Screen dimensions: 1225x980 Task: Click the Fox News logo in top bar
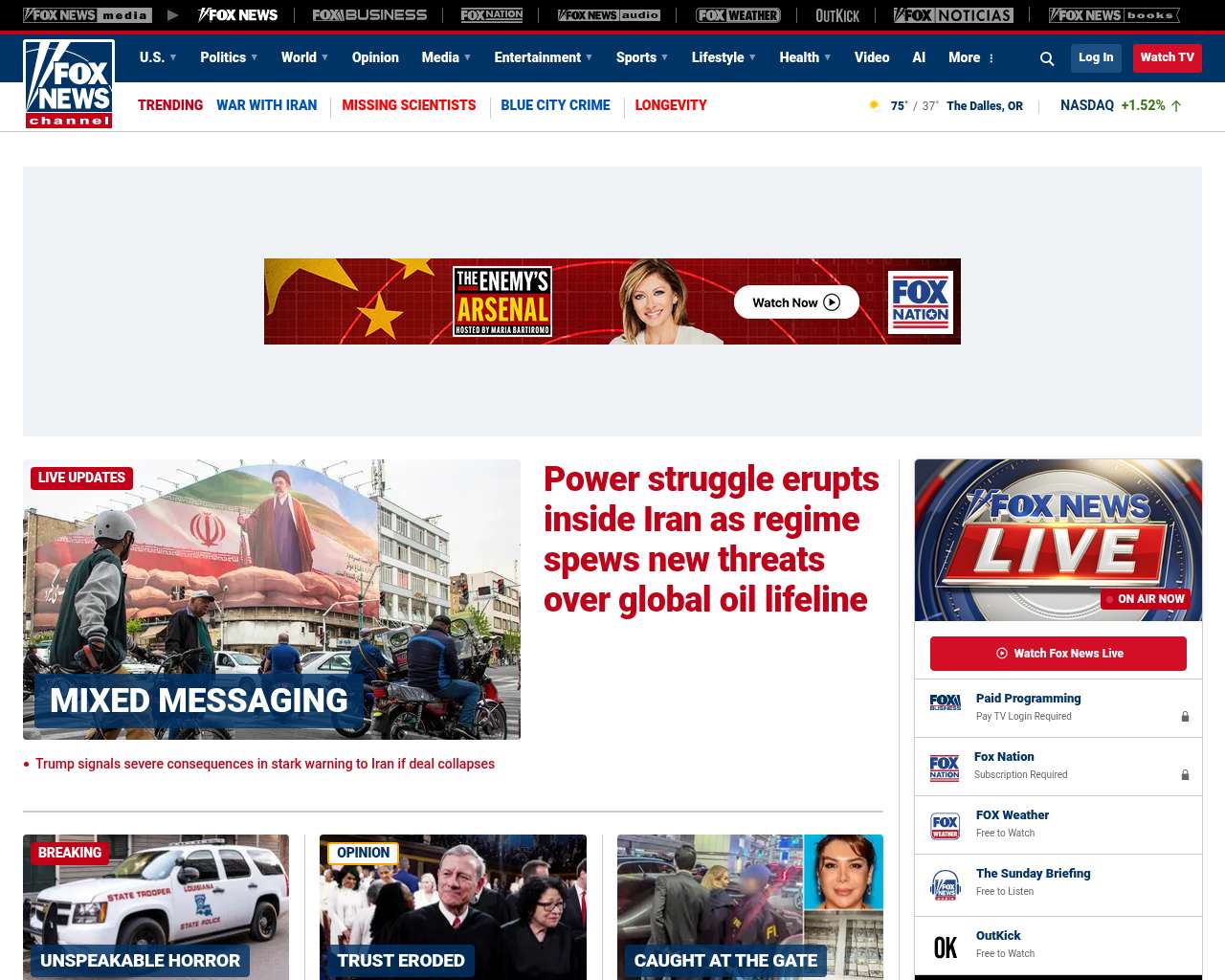tap(237, 15)
